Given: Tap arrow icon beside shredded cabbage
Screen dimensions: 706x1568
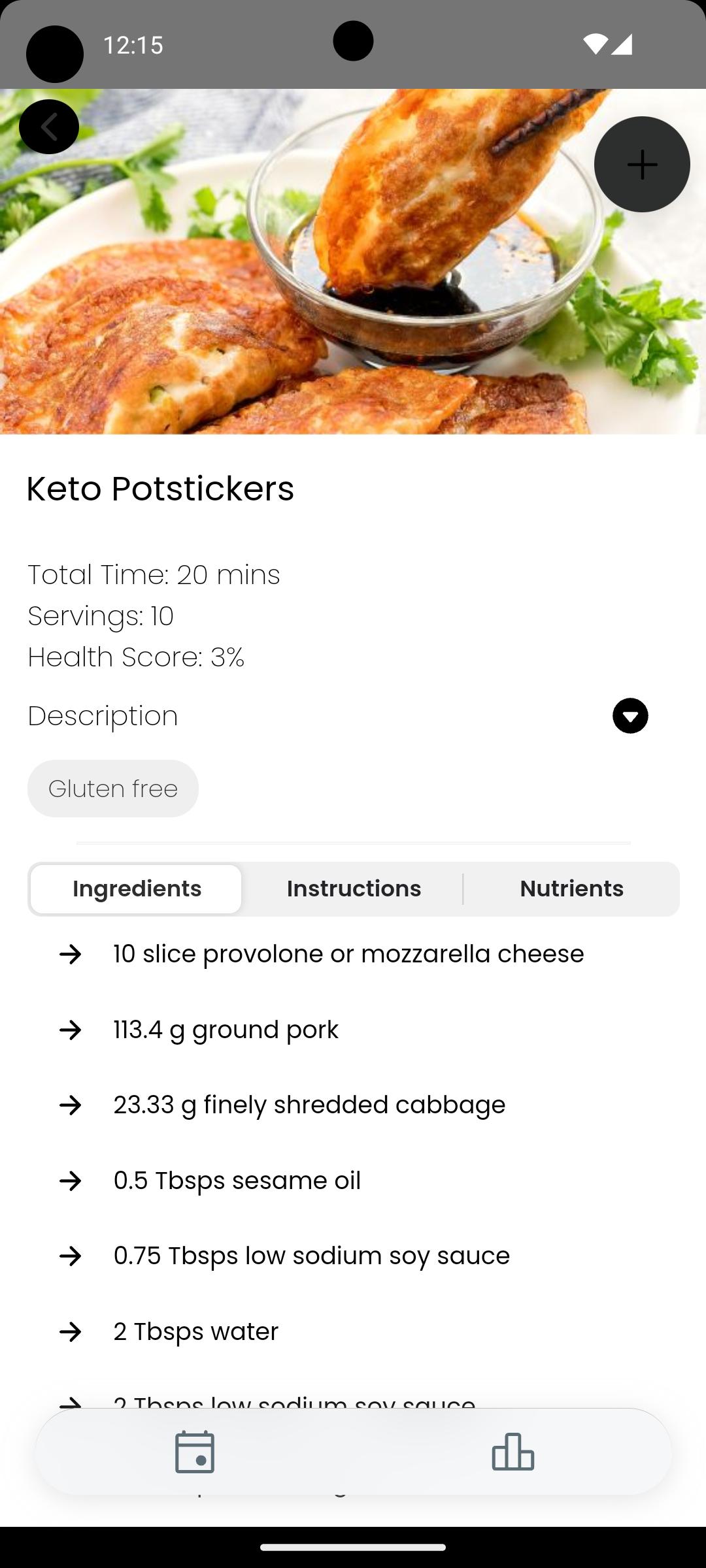Looking at the screenshot, I should (x=71, y=1105).
